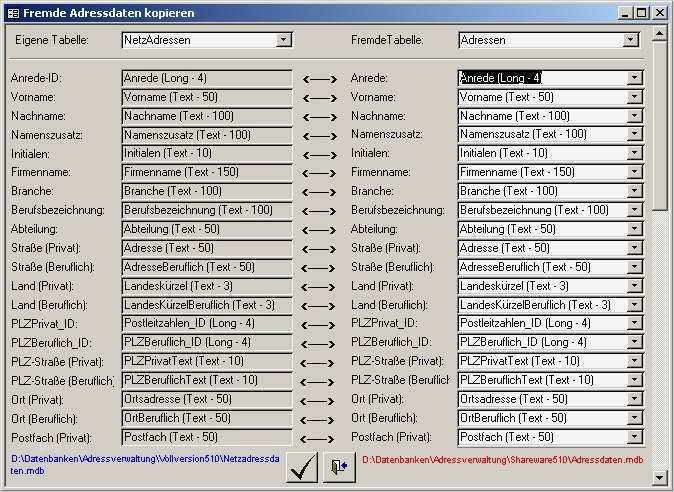Click the left PLZPrivat_ID label
This screenshot has width=674, height=492.
point(45,324)
